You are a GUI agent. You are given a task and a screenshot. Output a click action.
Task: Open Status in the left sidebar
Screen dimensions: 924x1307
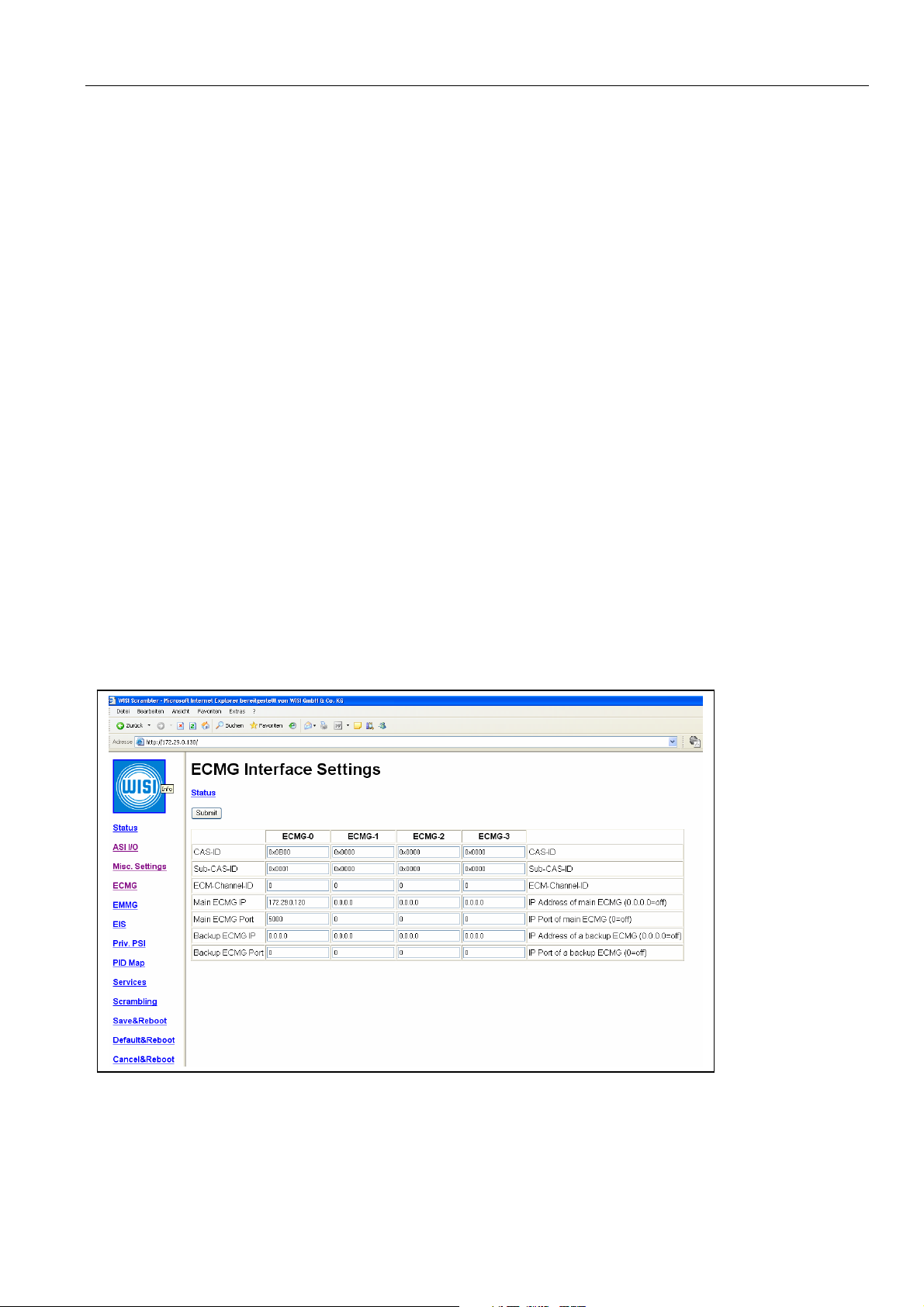125,828
